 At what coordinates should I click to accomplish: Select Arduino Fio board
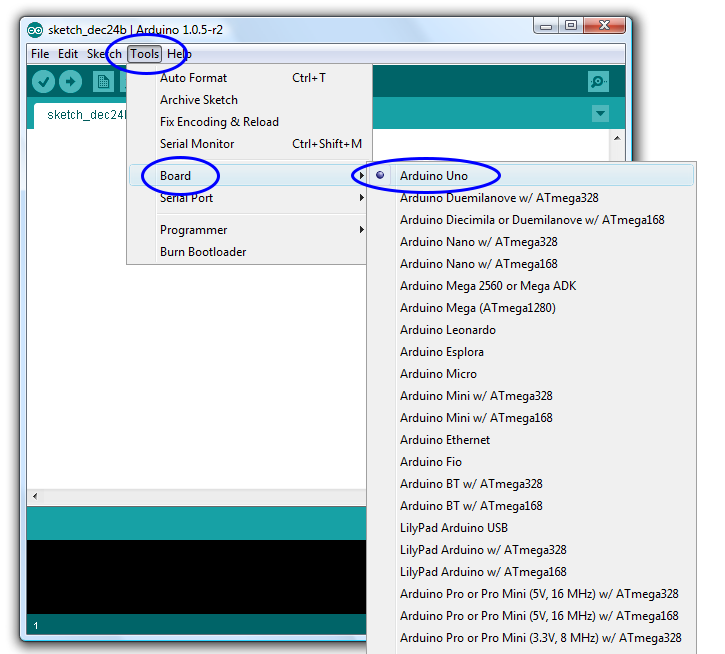(532, 462)
